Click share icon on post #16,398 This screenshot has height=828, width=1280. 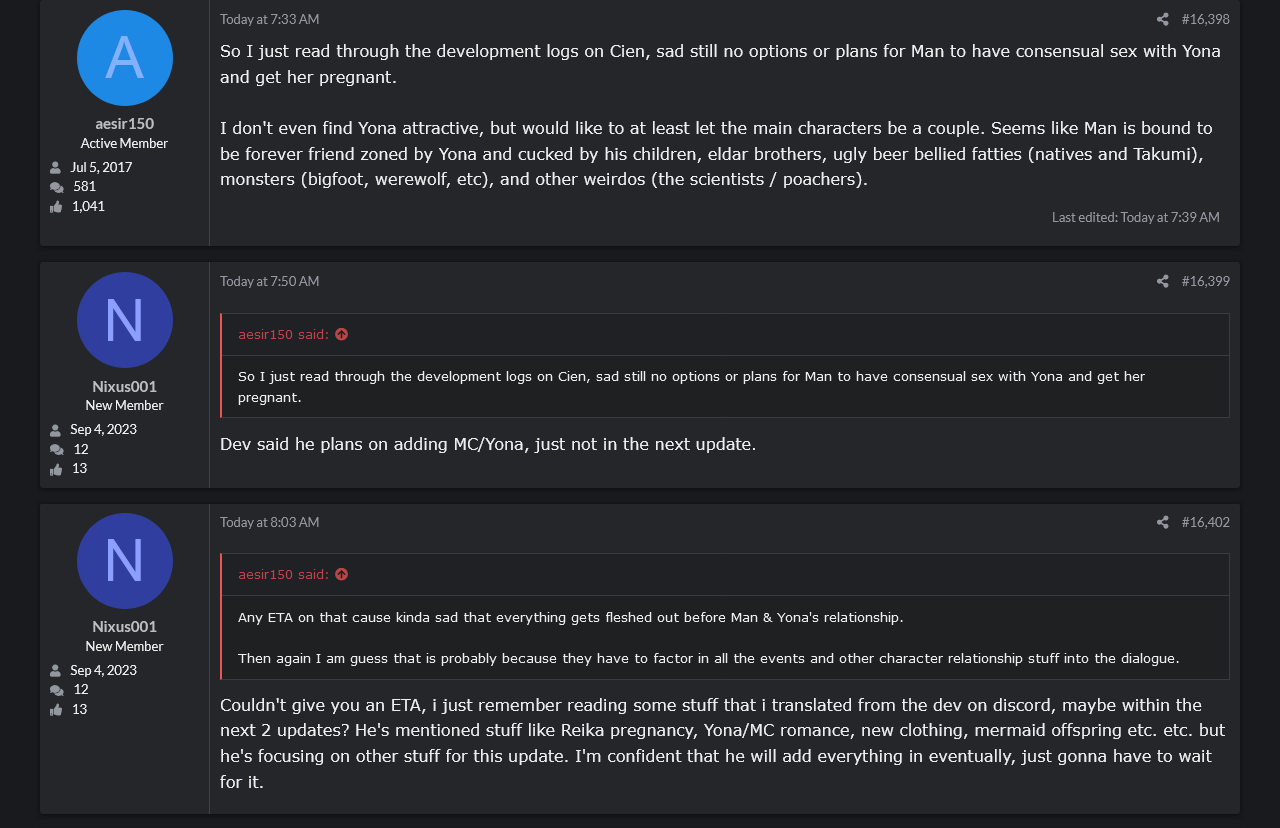pos(1162,19)
